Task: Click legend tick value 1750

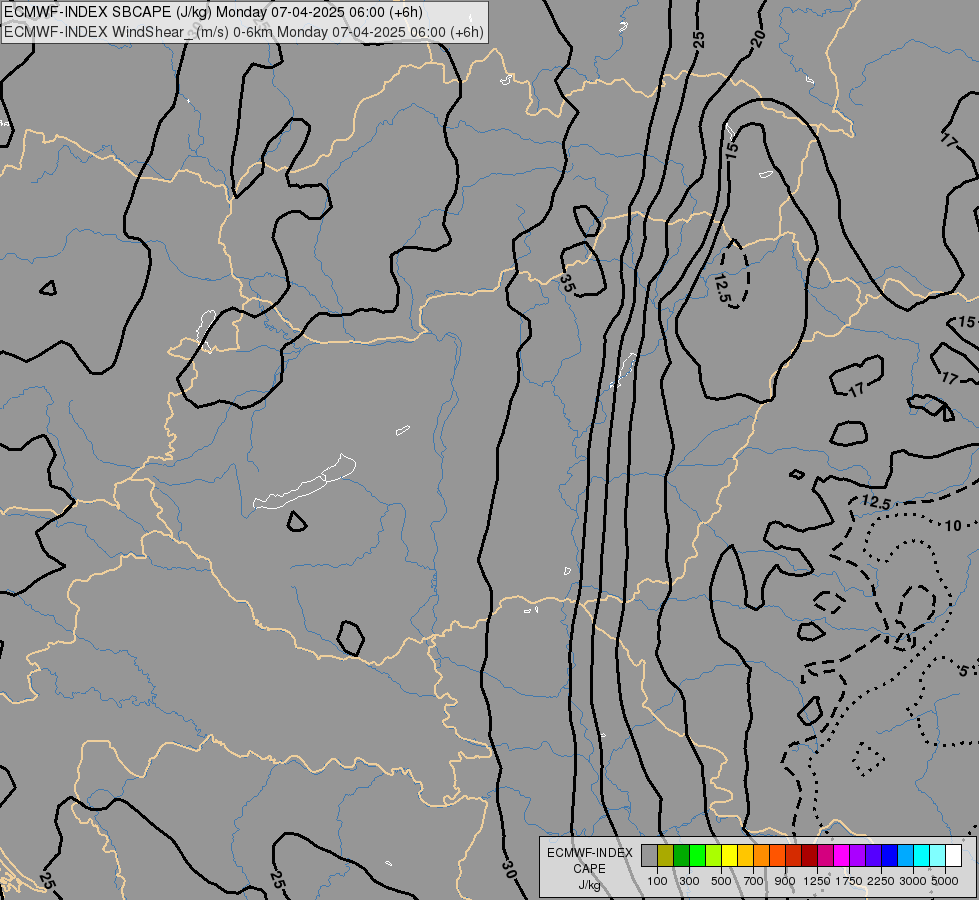Action: coord(849,881)
